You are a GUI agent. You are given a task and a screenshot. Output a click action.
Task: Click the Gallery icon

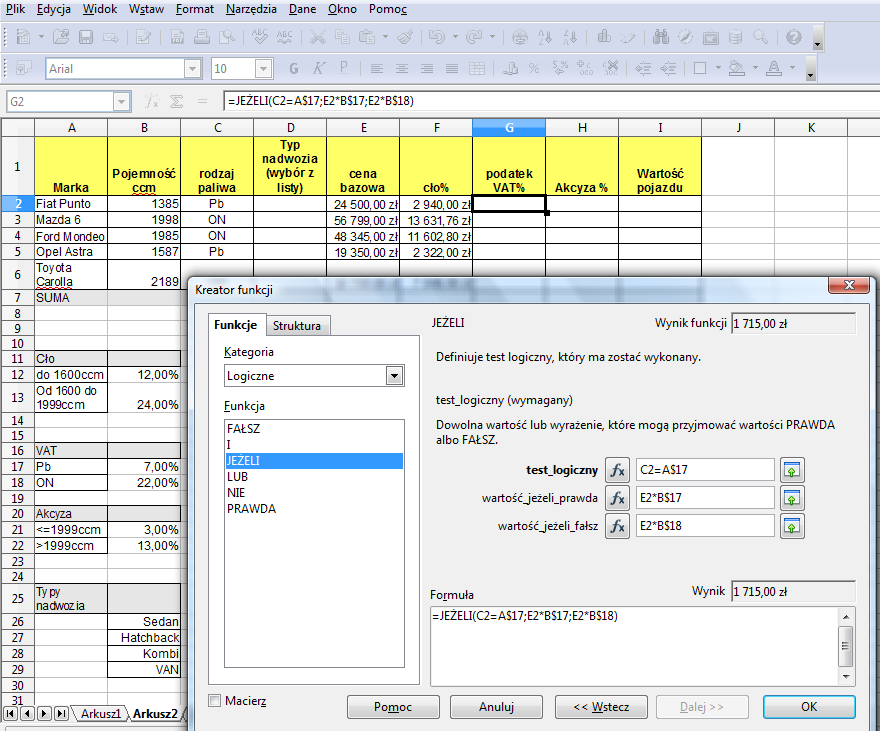[x=711, y=37]
